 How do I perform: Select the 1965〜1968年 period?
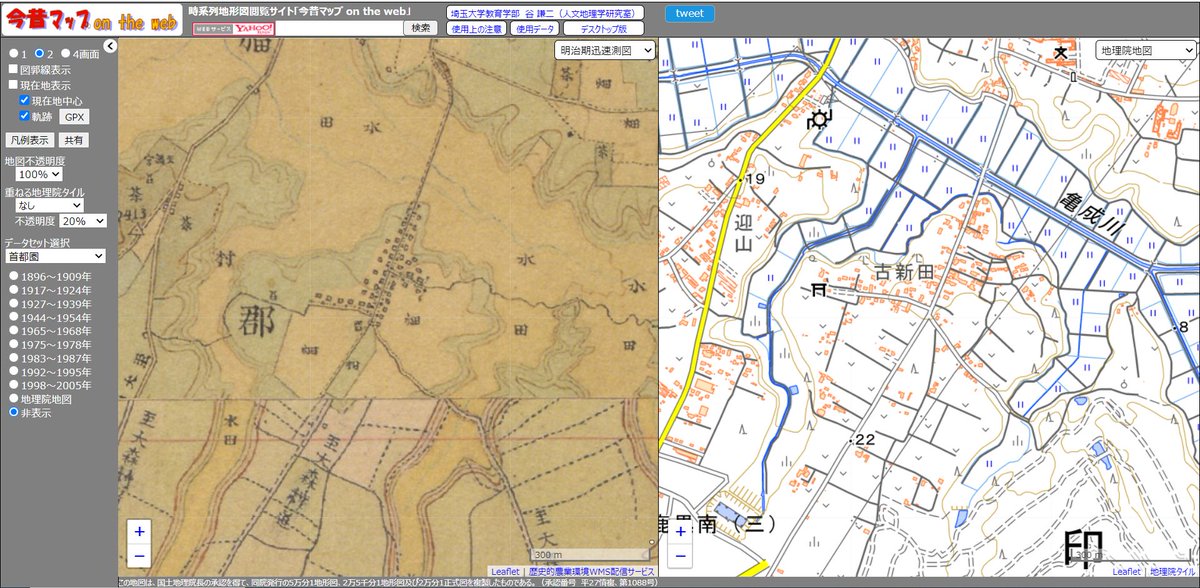[14, 331]
